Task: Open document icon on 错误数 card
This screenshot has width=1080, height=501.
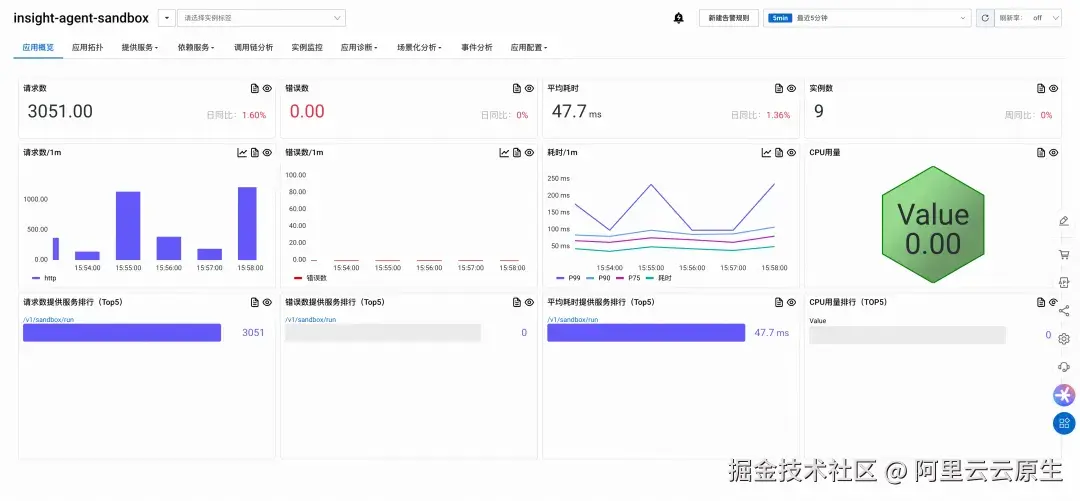Action: 517,88
